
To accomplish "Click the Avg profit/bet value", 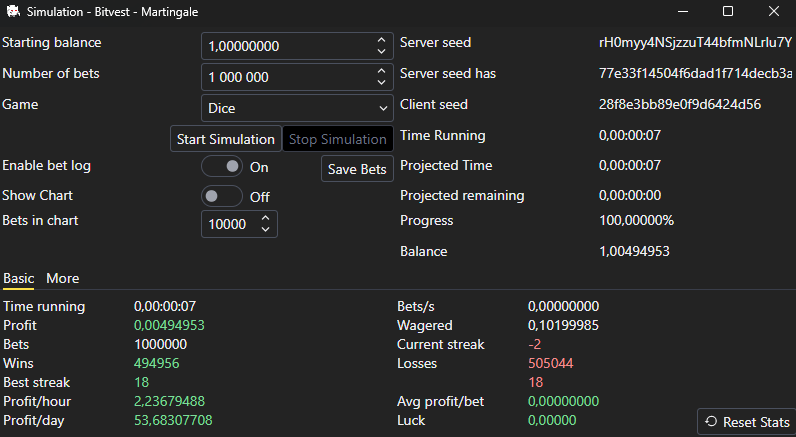I will coord(563,401).
